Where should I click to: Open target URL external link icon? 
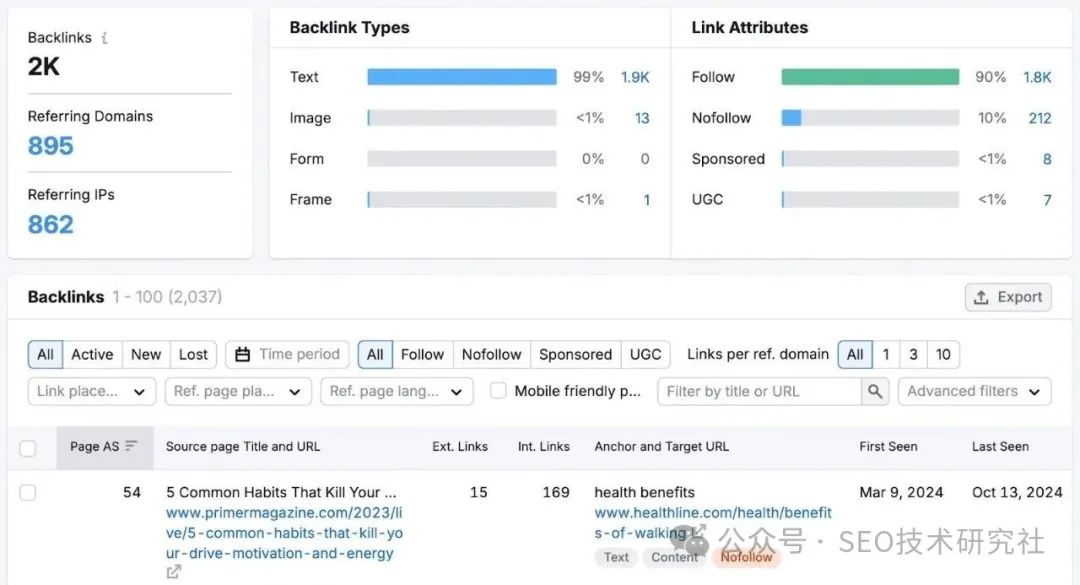tap(698, 531)
